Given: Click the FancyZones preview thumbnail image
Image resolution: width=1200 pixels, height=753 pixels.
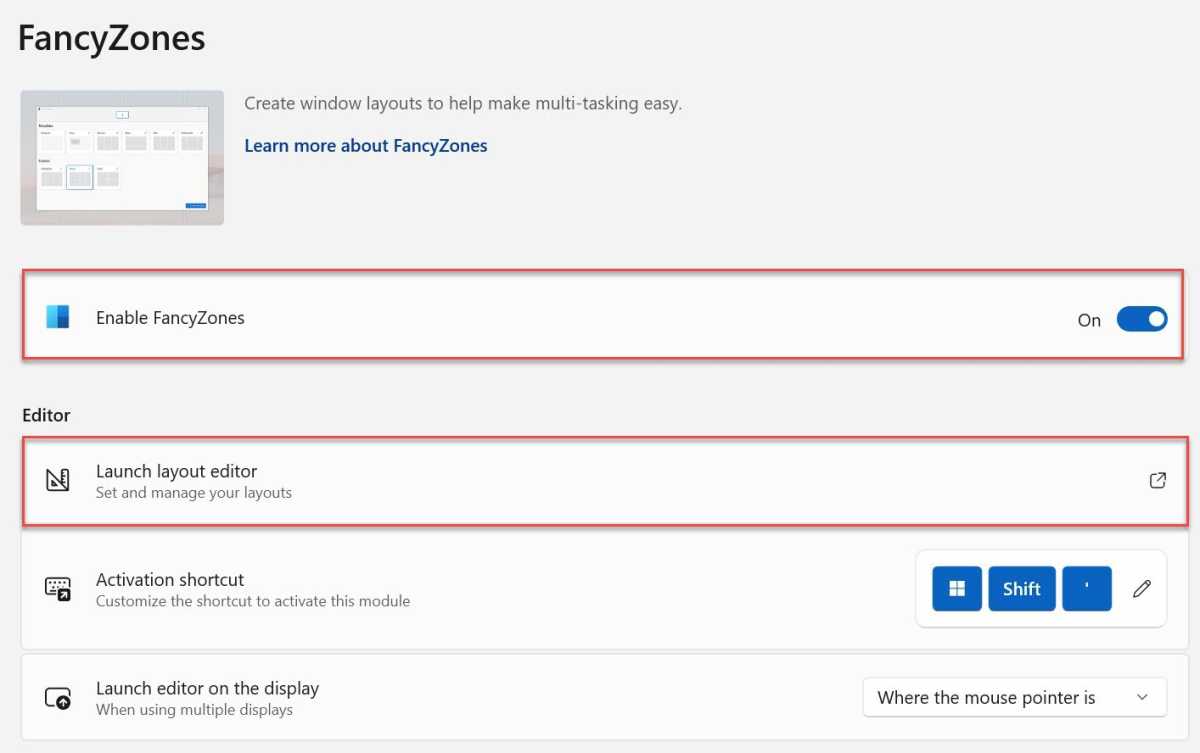Looking at the screenshot, I should 122,158.
